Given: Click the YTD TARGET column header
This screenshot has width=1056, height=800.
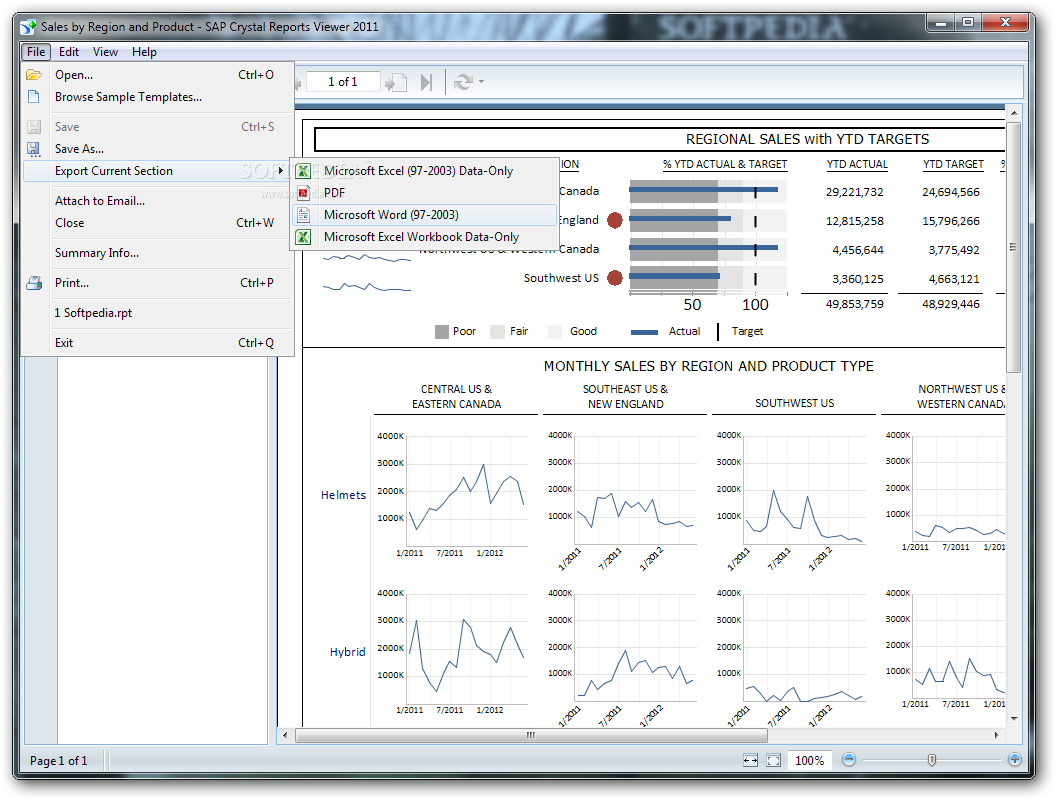Looking at the screenshot, I should point(953,164).
